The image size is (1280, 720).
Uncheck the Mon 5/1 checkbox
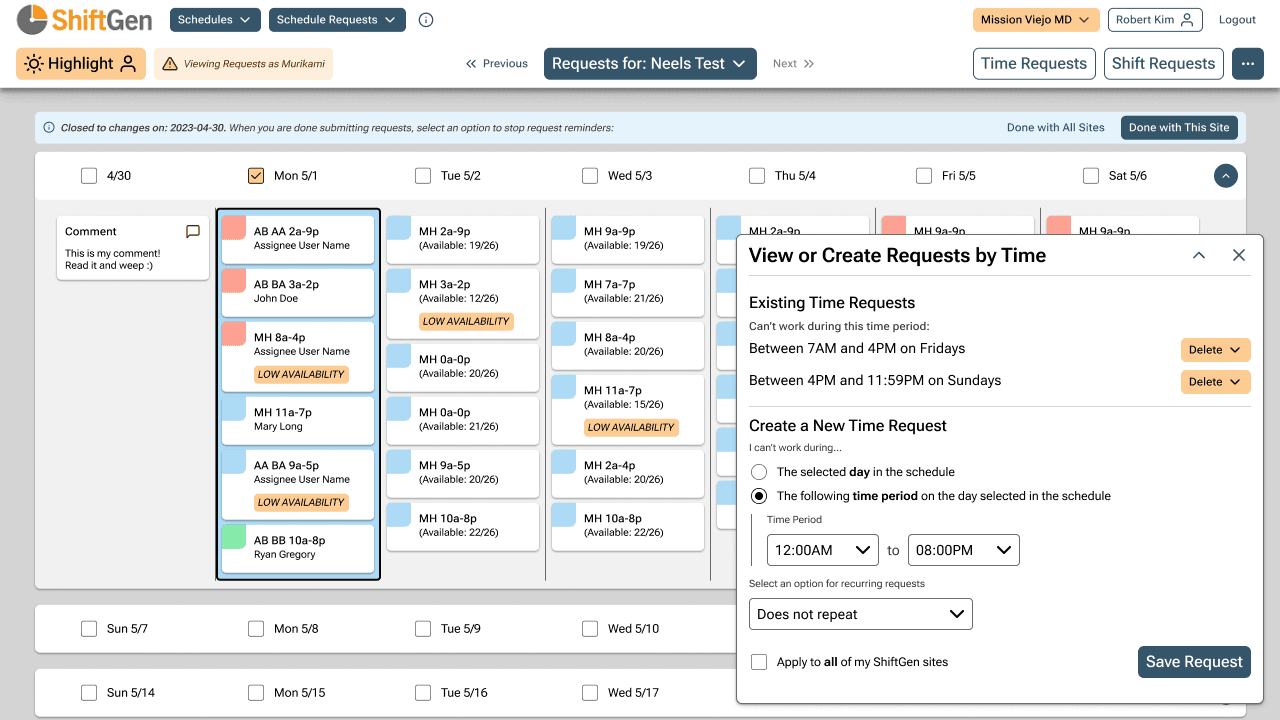click(x=256, y=176)
